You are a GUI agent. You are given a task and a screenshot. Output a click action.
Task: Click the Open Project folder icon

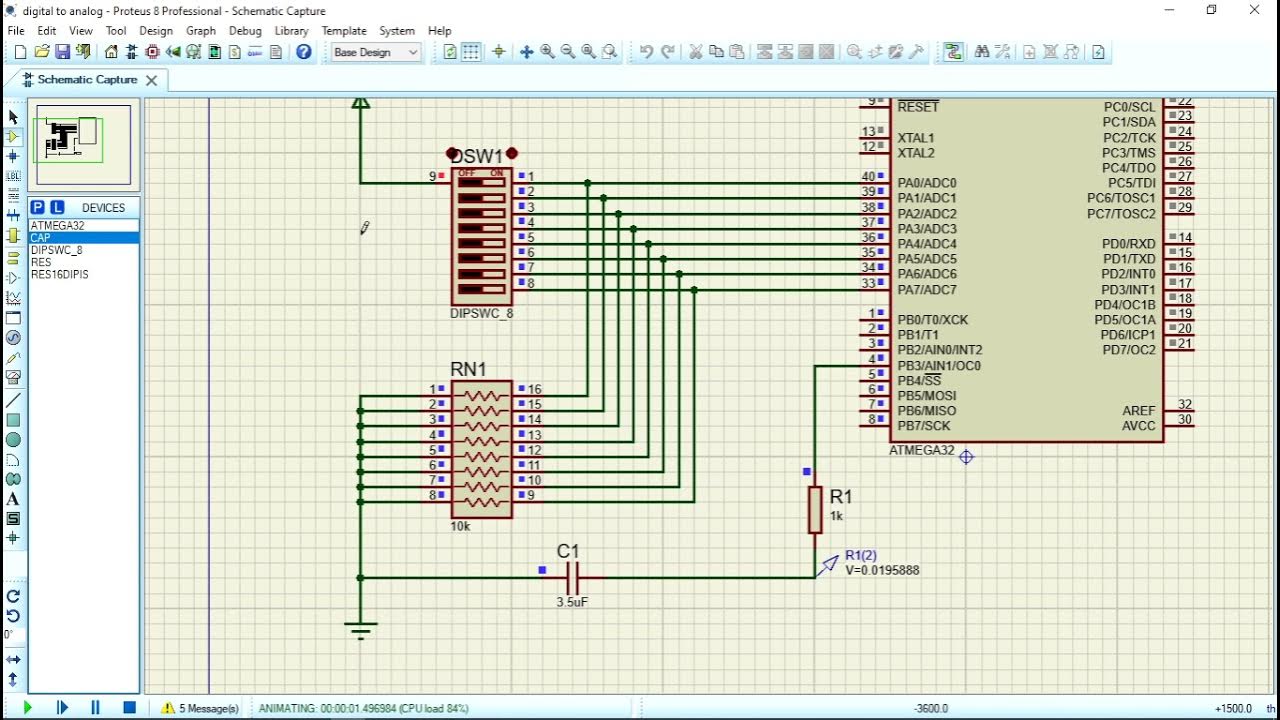pyautogui.click(x=41, y=52)
